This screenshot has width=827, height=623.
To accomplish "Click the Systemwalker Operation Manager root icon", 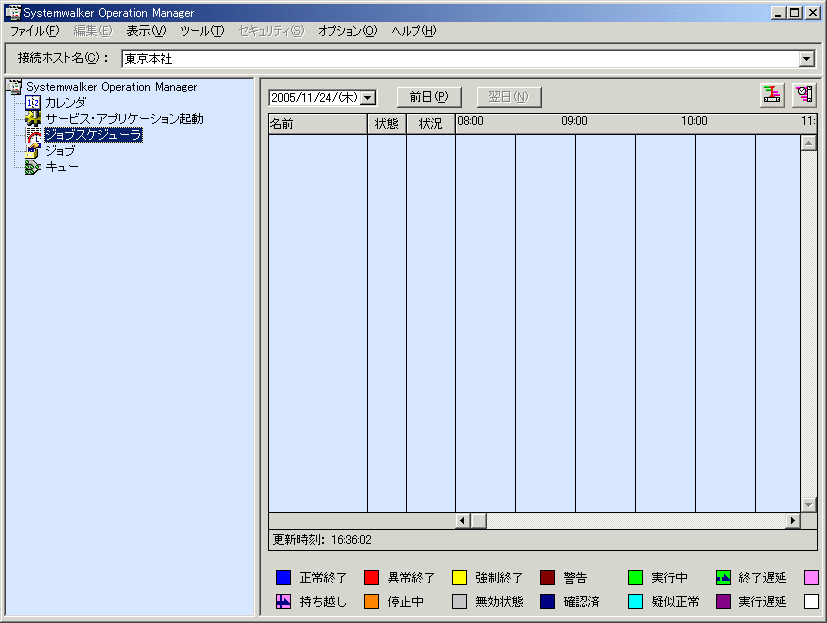I will 14,87.
